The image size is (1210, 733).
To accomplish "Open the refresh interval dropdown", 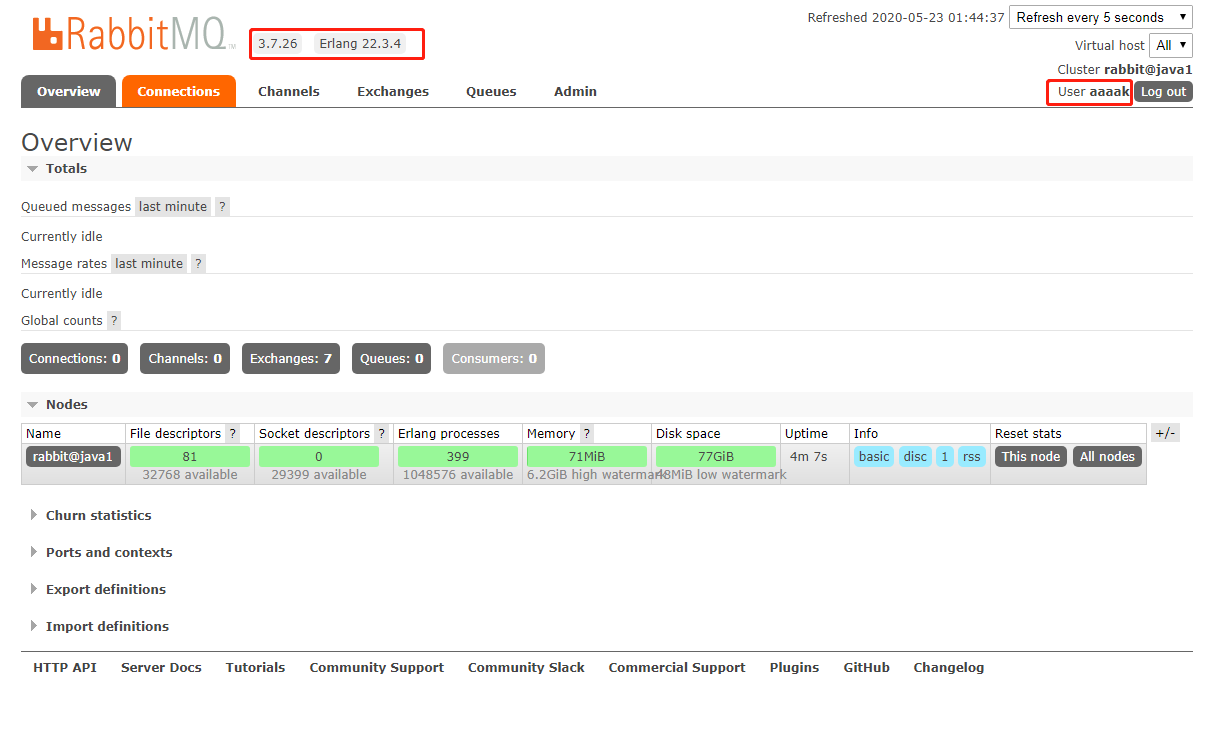I will pyautogui.click(x=1101, y=17).
